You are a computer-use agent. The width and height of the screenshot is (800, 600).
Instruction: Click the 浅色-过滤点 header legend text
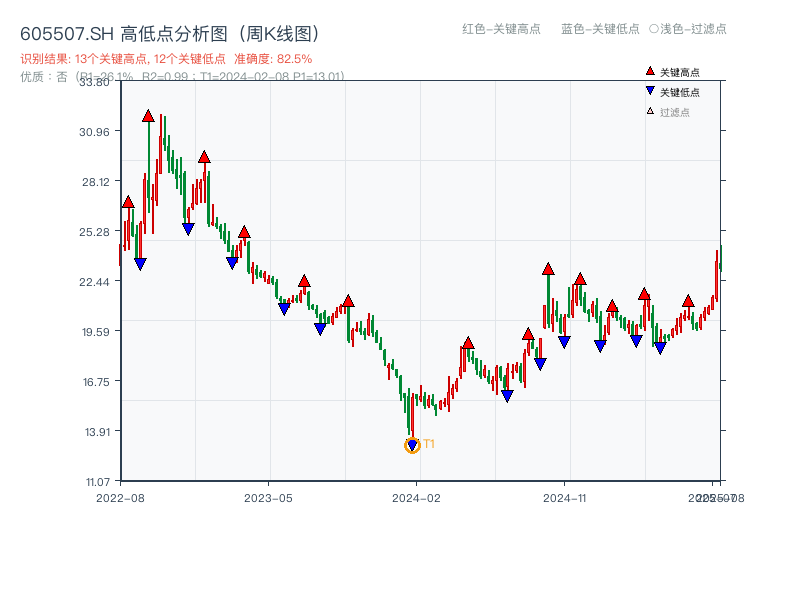click(x=693, y=29)
